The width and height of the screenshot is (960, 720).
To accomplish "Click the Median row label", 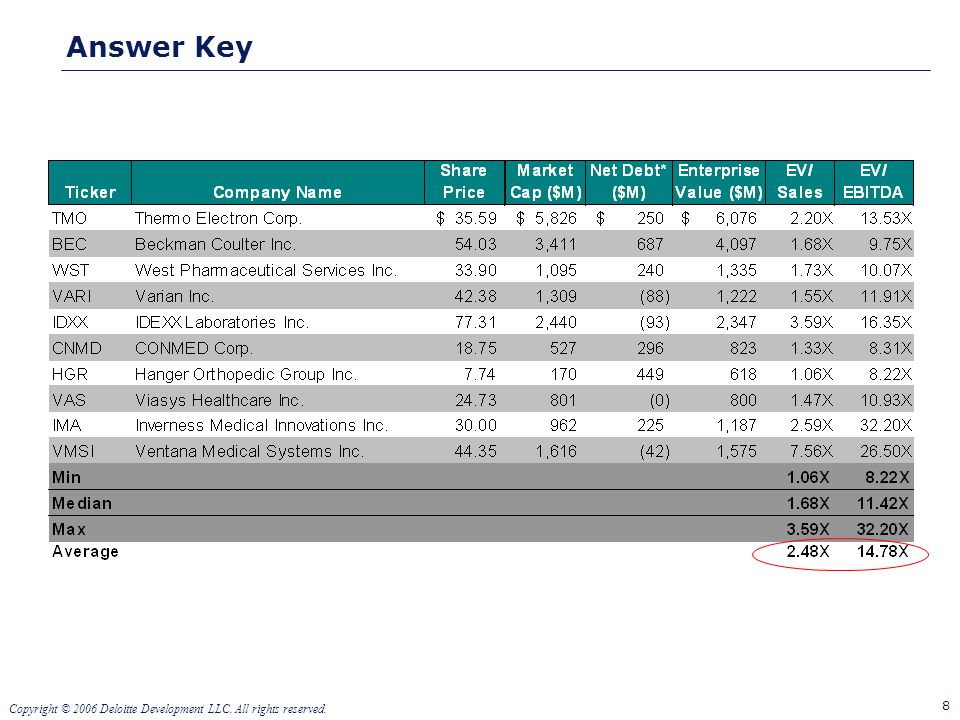I will click(81, 503).
